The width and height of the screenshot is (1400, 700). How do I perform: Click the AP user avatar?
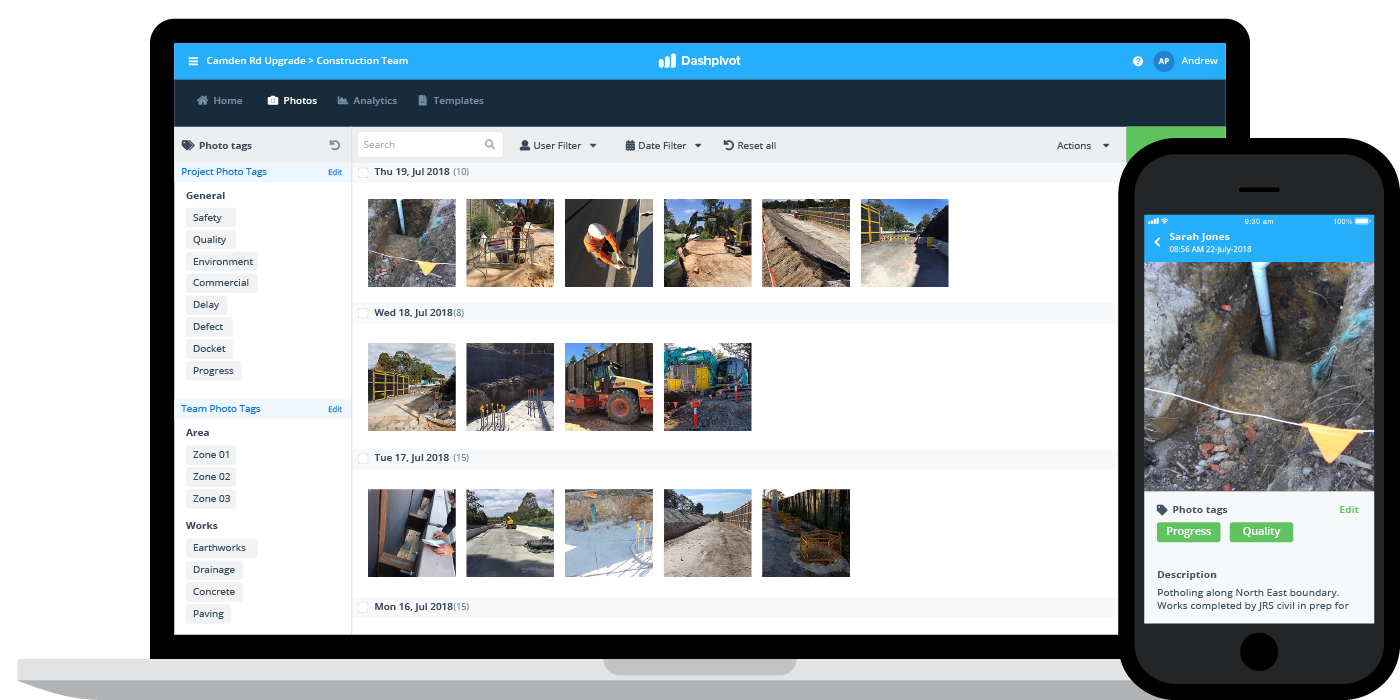pyautogui.click(x=1163, y=61)
